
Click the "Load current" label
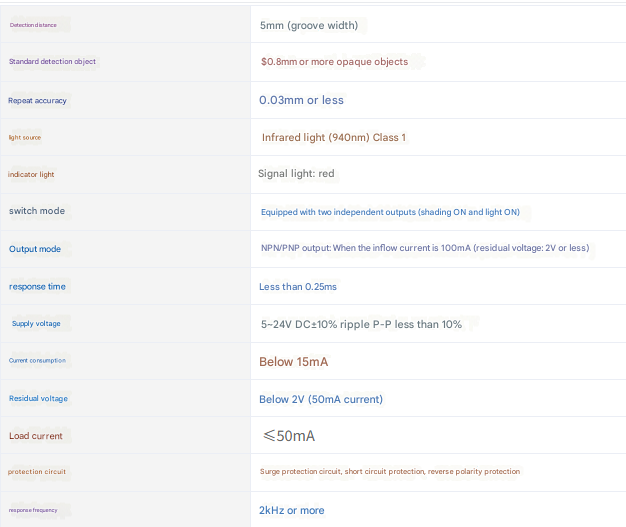point(36,436)
